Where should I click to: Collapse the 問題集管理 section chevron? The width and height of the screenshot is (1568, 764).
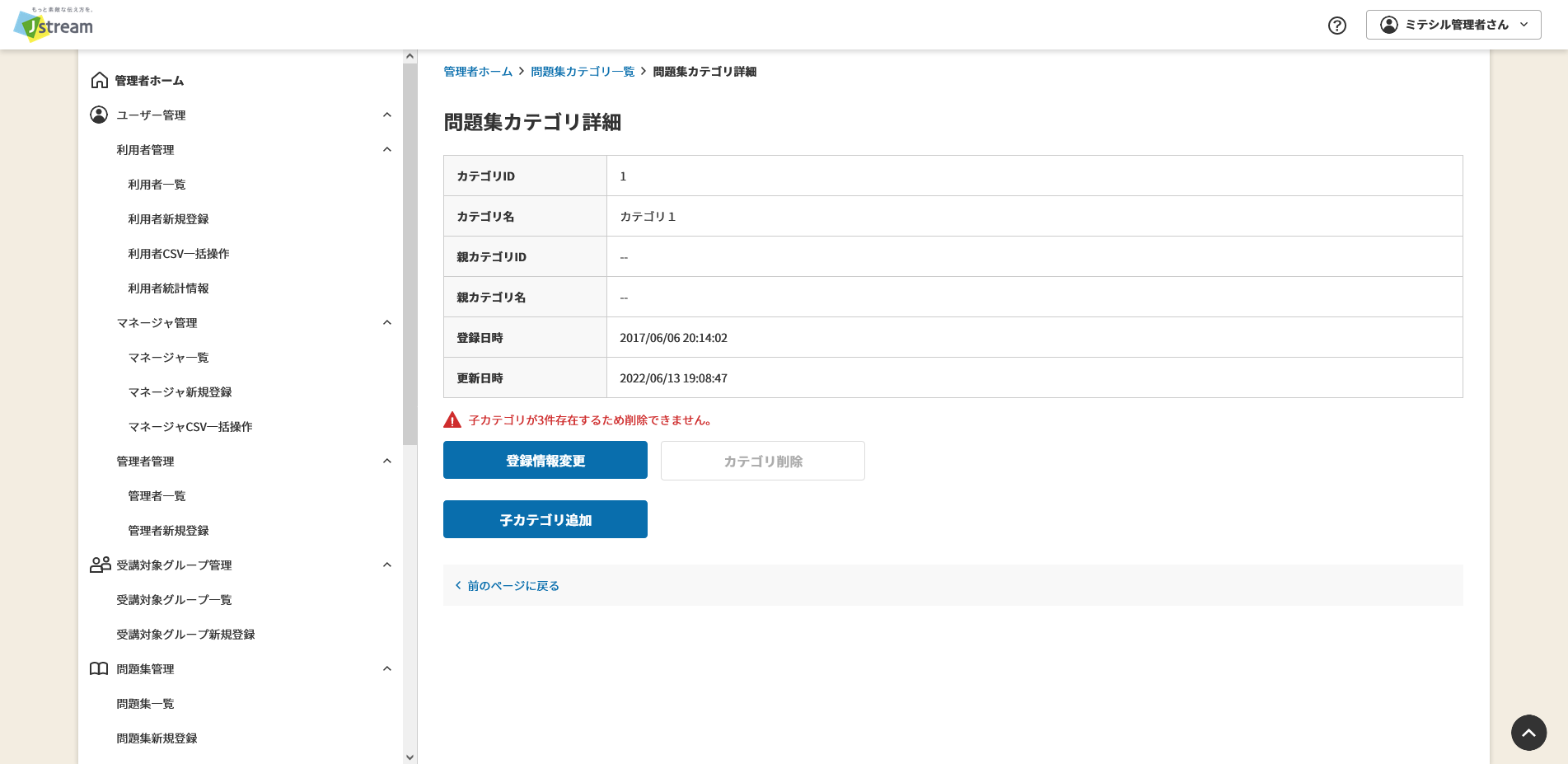click(x=387, y=668)
